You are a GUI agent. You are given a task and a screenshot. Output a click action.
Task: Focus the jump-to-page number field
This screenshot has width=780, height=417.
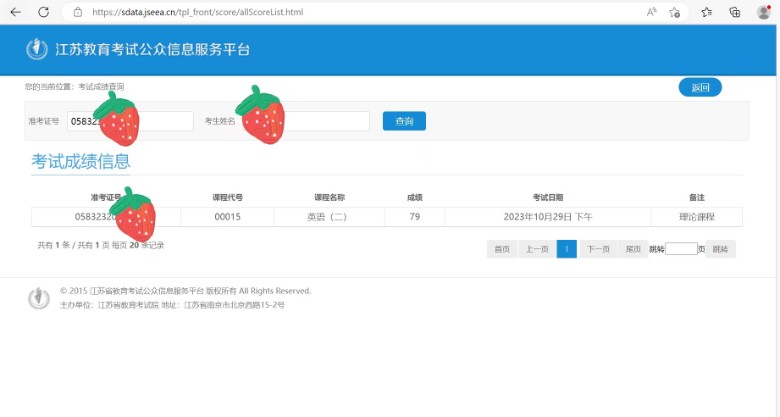tap(680, 249)
